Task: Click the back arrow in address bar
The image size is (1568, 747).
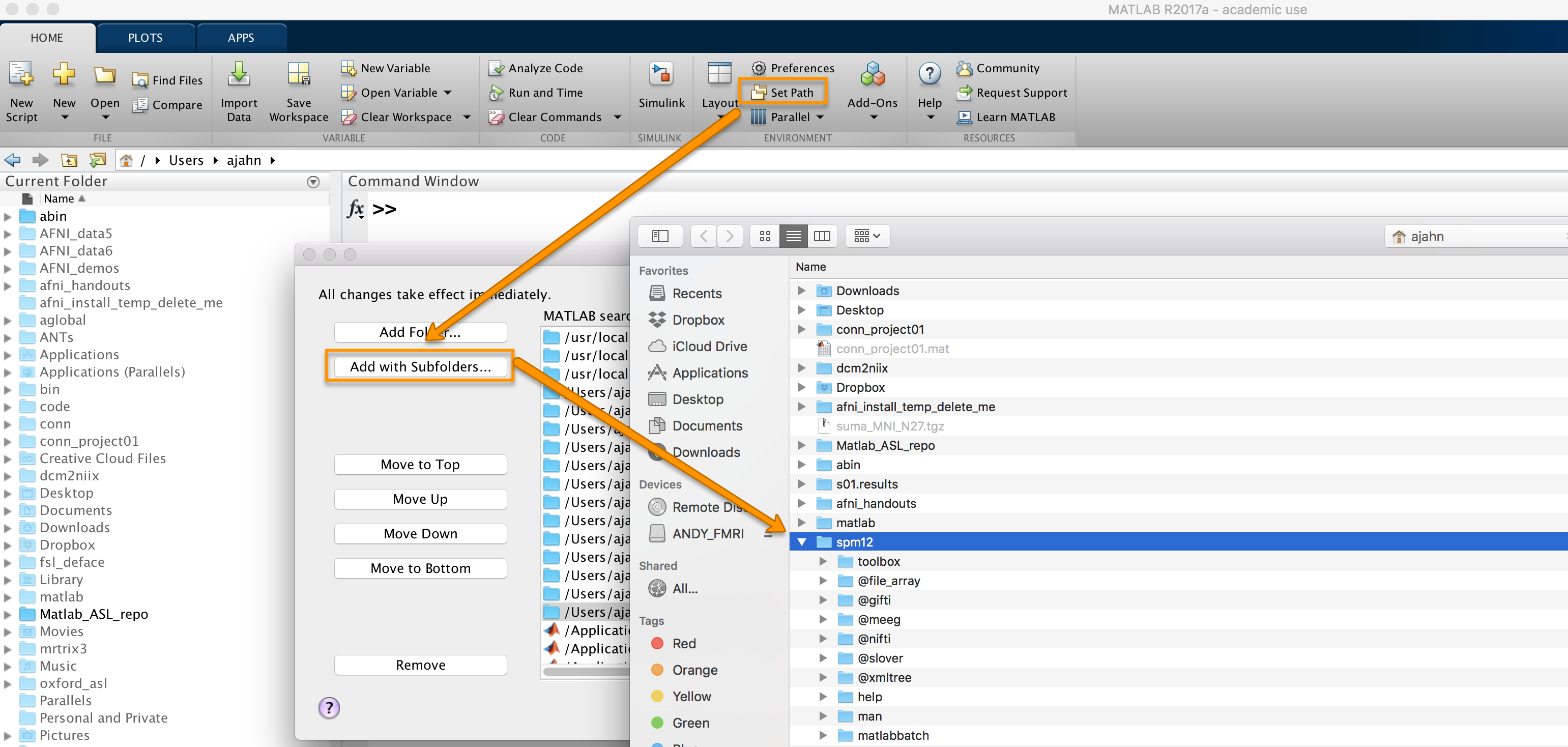Action: 13,160
